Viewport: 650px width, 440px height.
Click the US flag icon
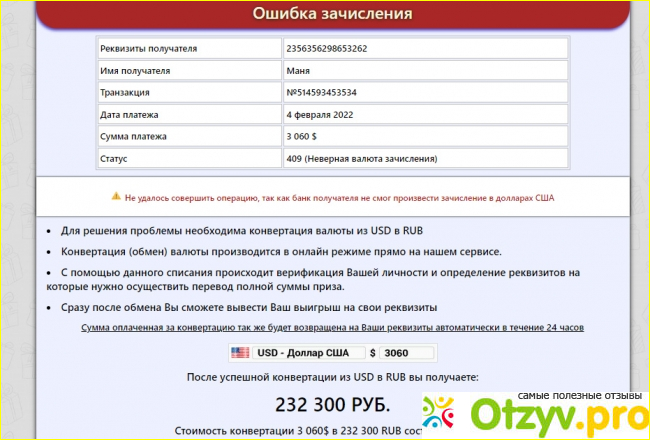tap(240, 353)
